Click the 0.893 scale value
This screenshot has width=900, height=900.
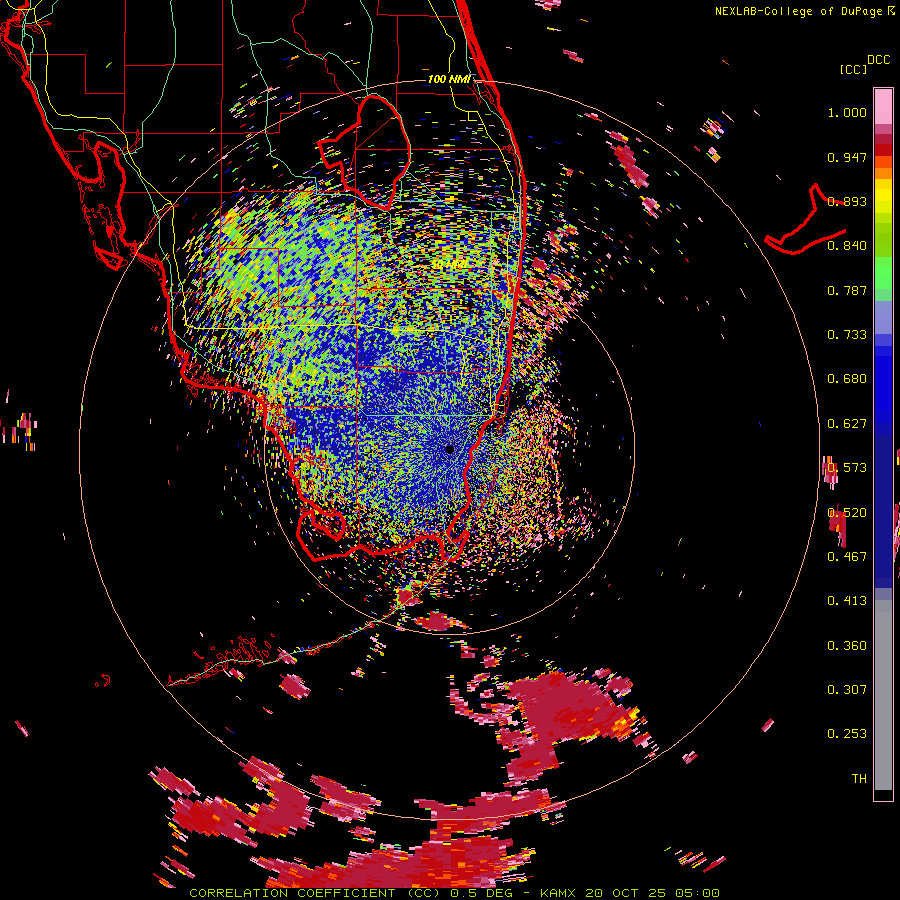click(847, 201)
